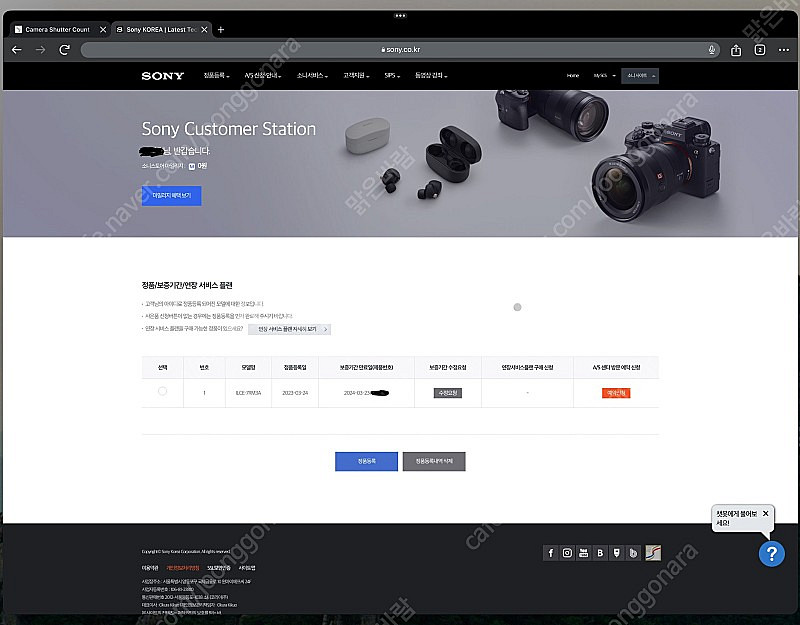
Task: Click the 2023-03-24 registration date cell
Action: pos(295,393)
